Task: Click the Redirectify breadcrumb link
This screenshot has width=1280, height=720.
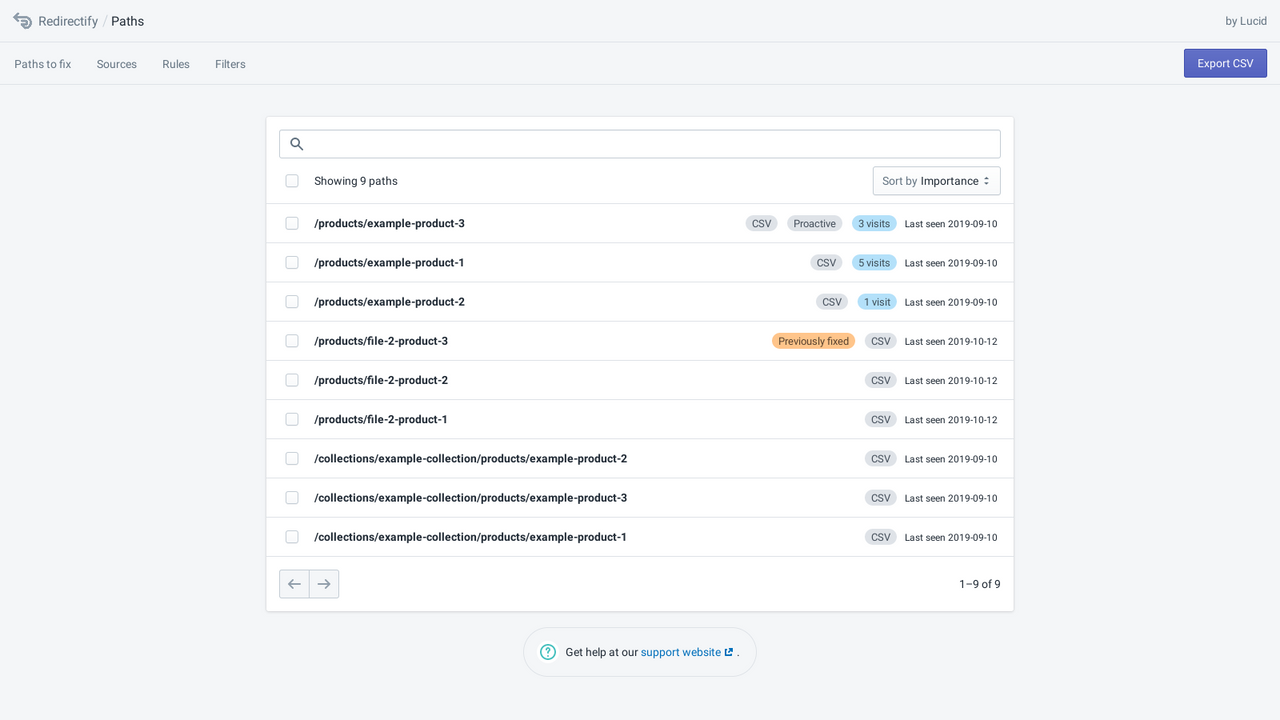Action: (x=68, y=21)
